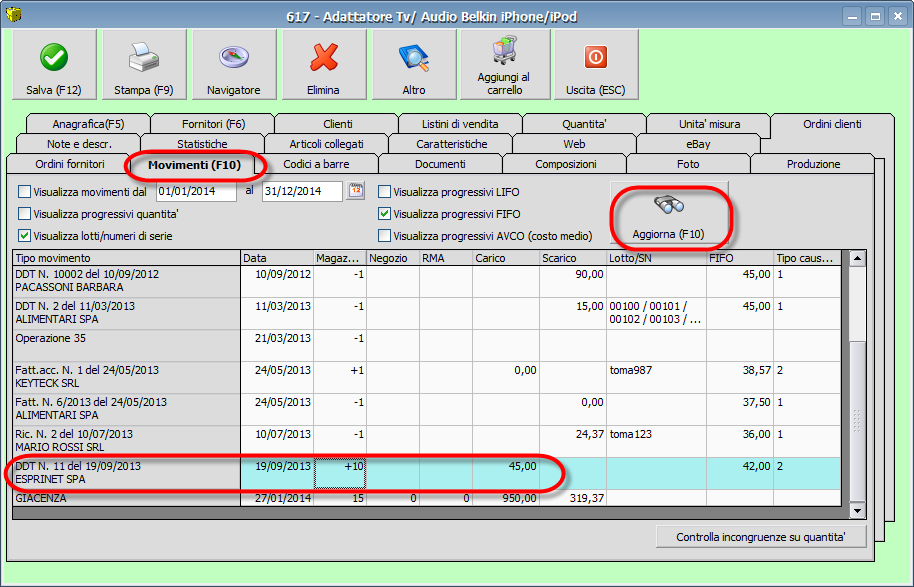Screen dimensions: 914x587
Task: Click the Aggiungi al carrello cart icon
Action: (504, 51)
